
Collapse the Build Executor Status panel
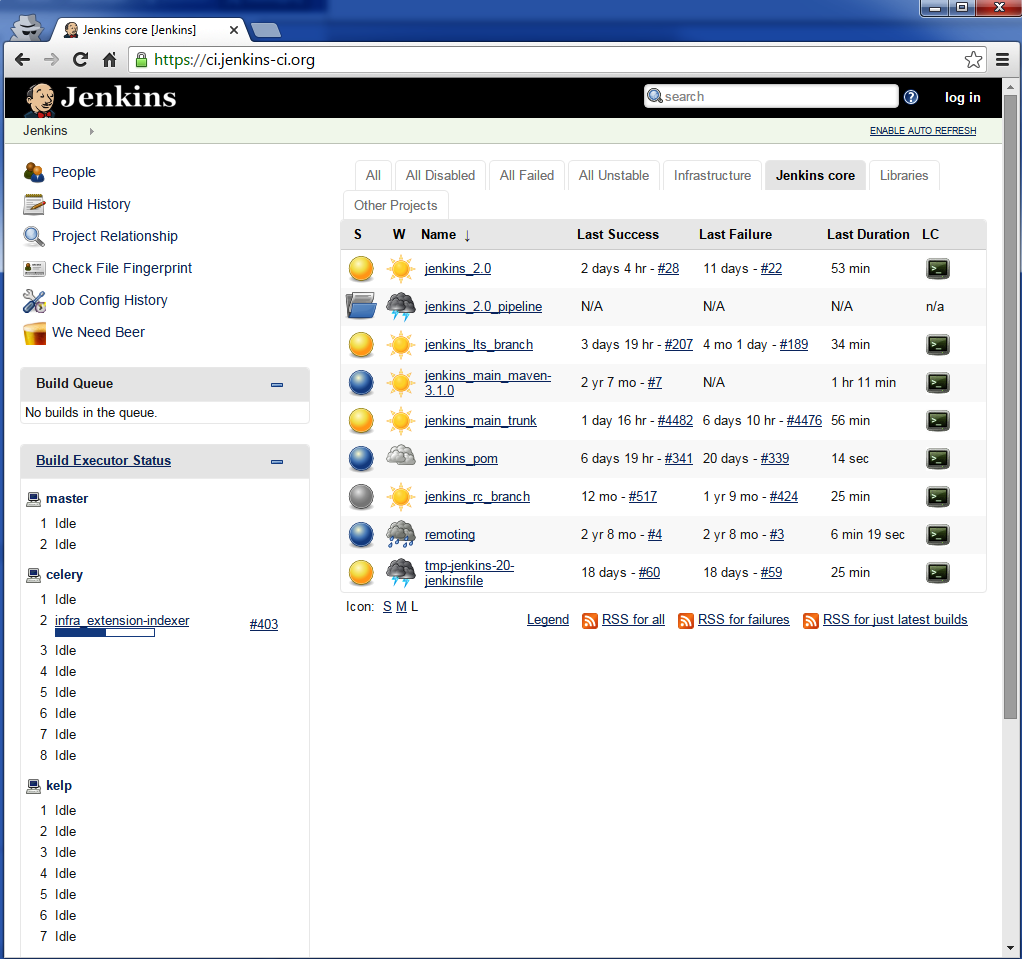[277, 462]
